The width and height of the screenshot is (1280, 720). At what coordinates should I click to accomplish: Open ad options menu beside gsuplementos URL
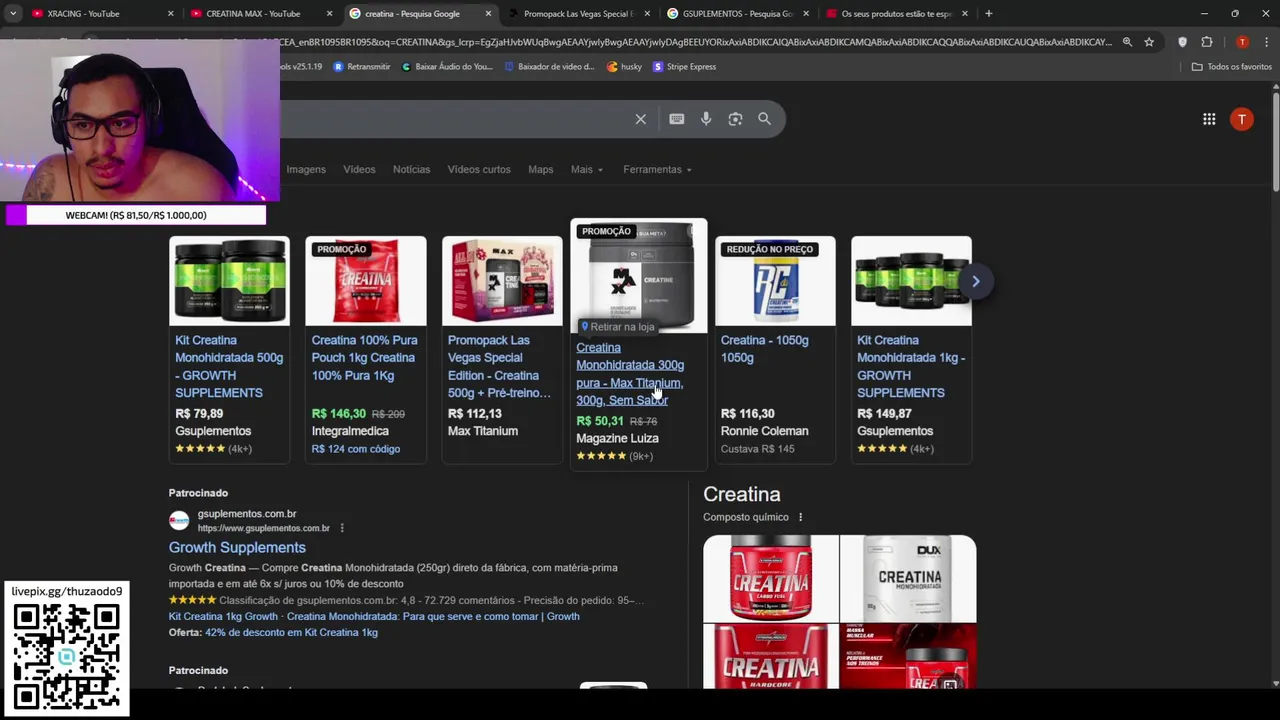tap(341, 528)
